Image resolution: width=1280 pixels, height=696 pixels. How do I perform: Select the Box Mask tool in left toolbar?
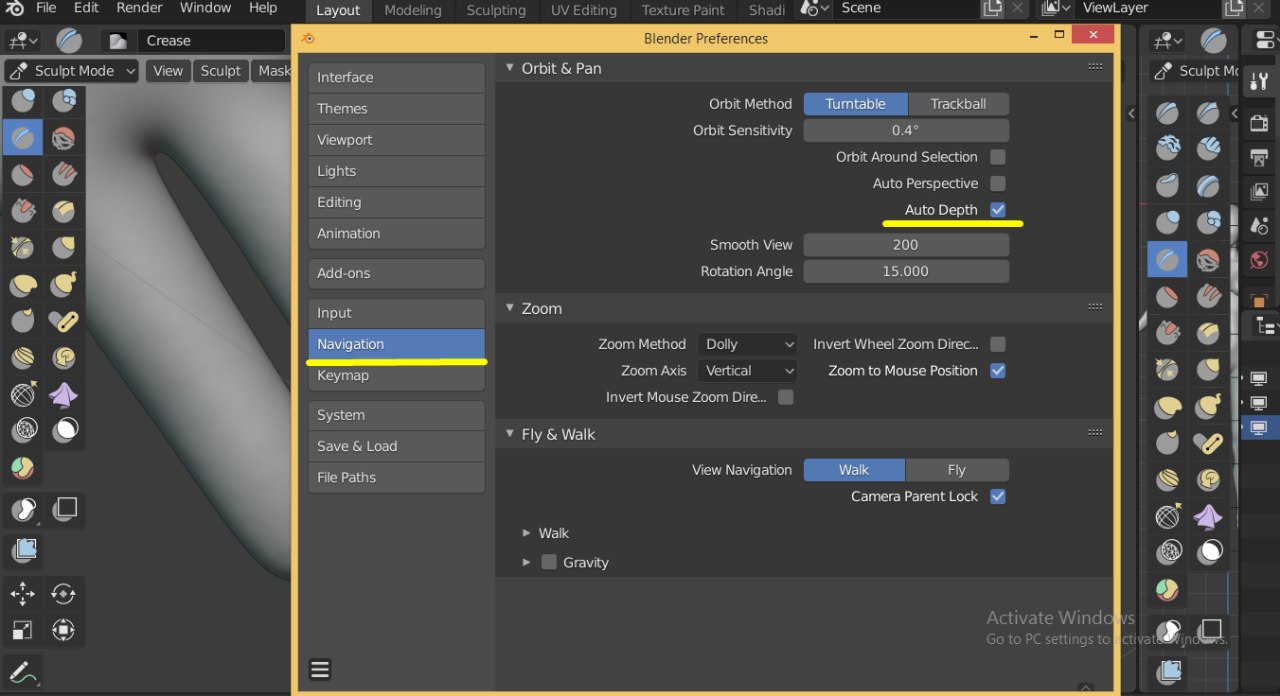23,509
